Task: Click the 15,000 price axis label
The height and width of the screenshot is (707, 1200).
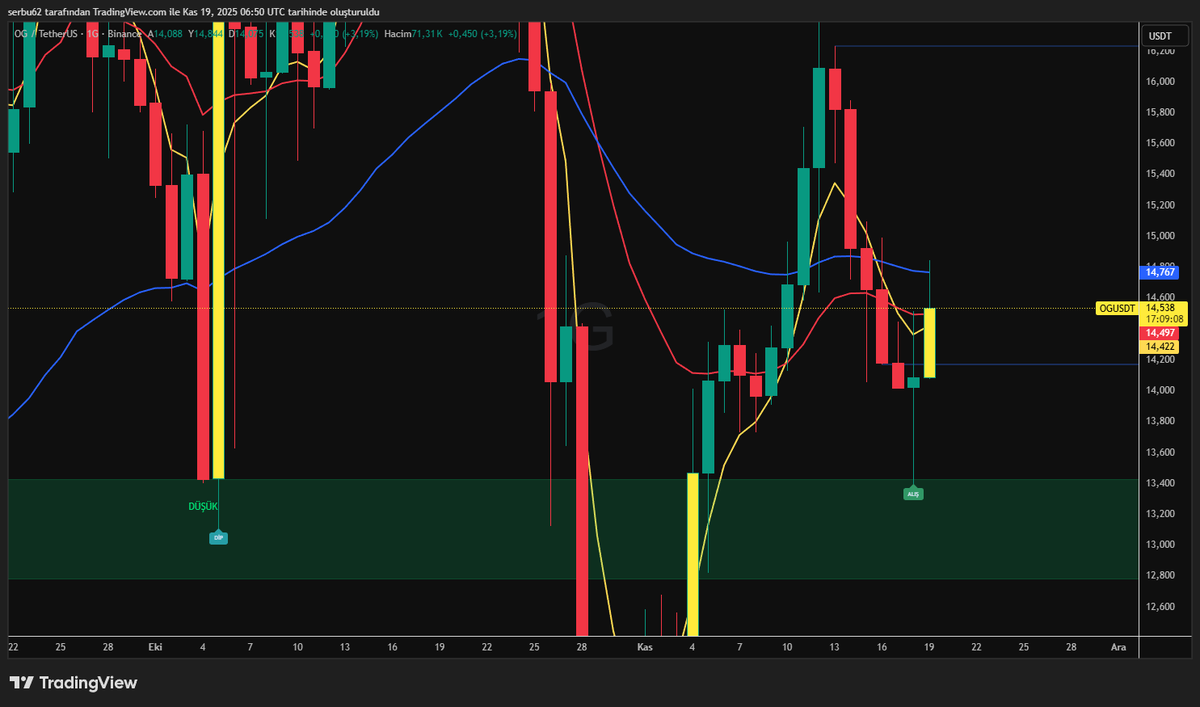Action: [x=1160, y=236]
